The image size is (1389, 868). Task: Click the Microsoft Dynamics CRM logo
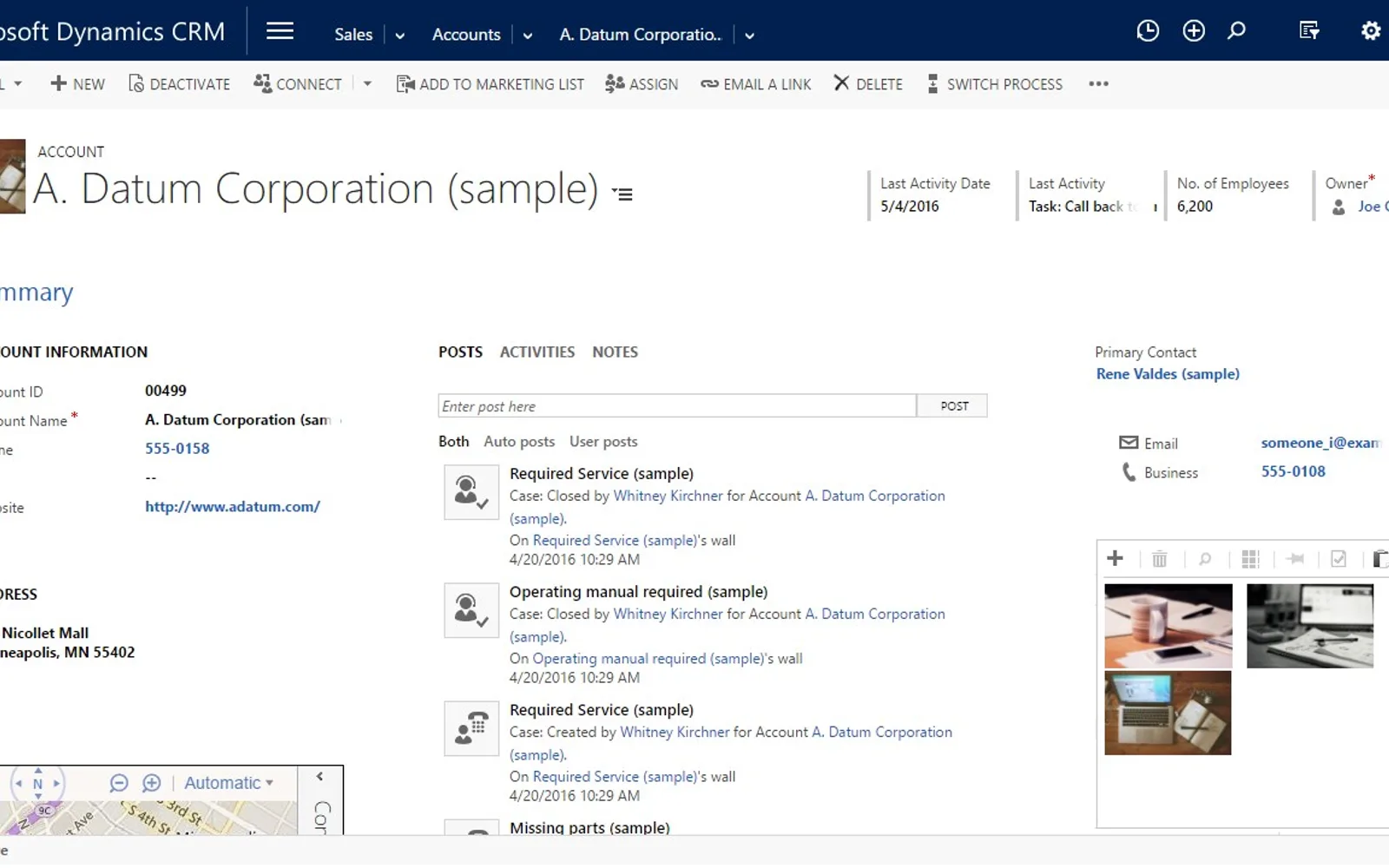pos(113,31)
